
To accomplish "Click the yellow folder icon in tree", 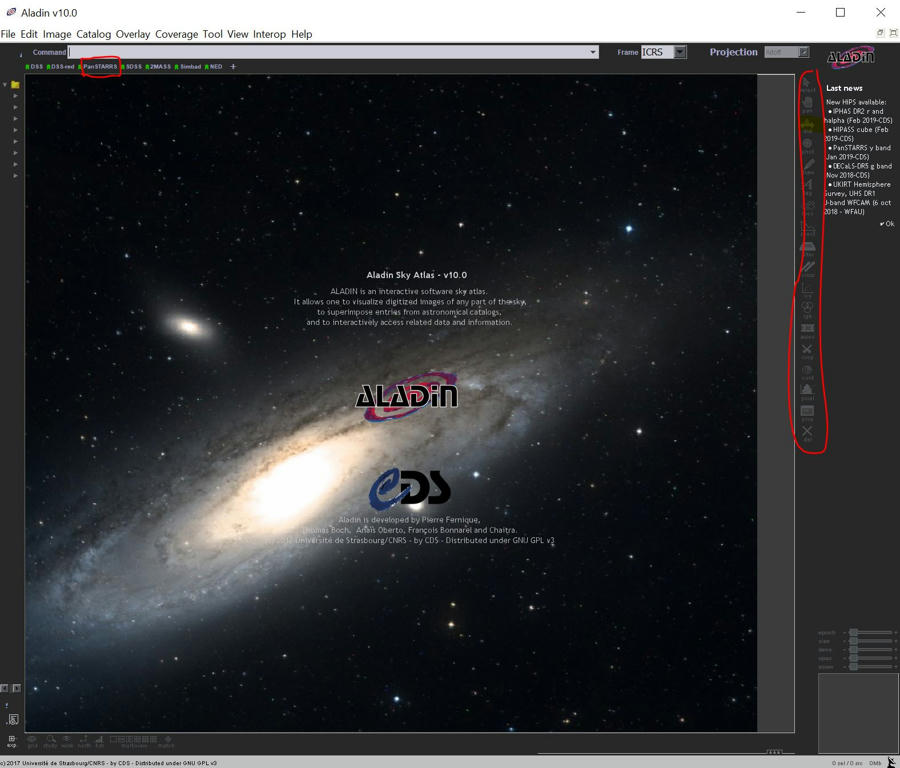I will point(15,85).
